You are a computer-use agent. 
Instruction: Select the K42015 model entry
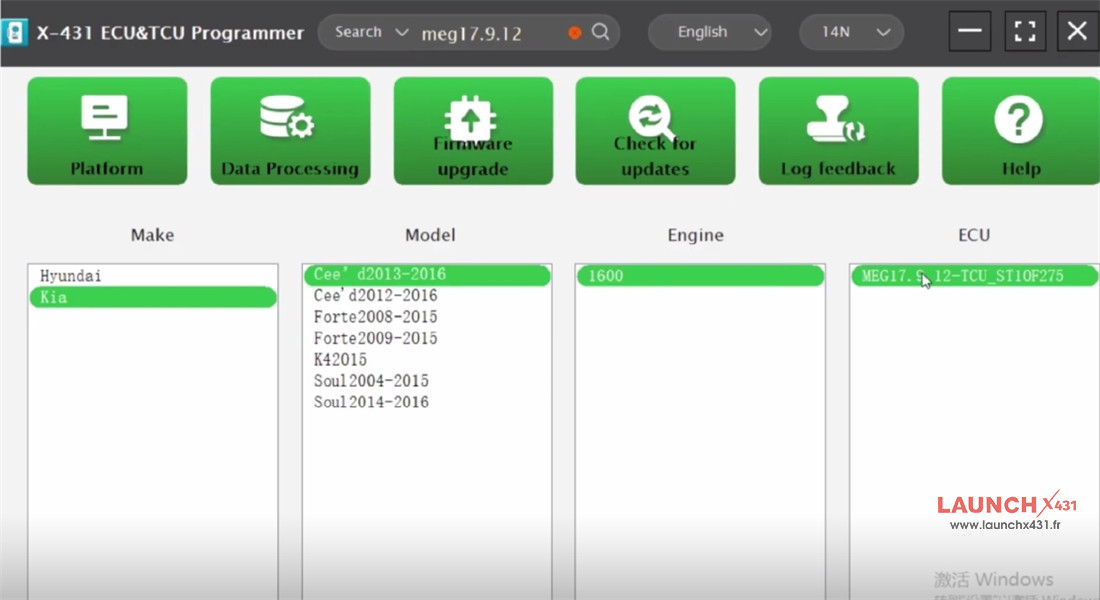340,360
